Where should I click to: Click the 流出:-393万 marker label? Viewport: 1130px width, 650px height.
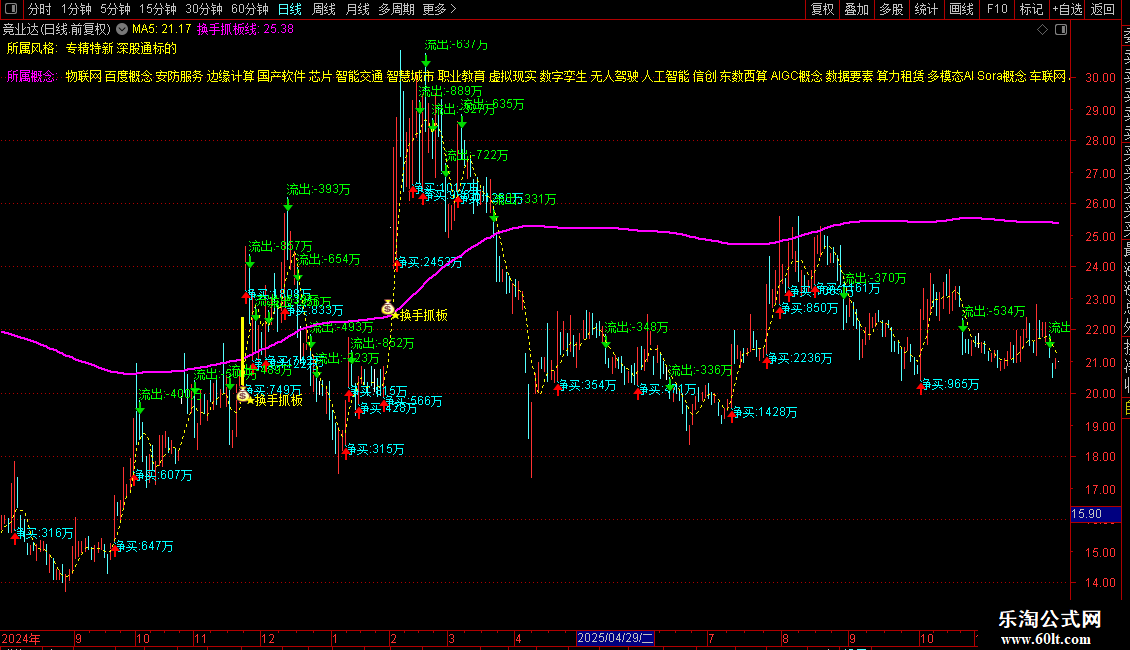[x=319, y=190]
